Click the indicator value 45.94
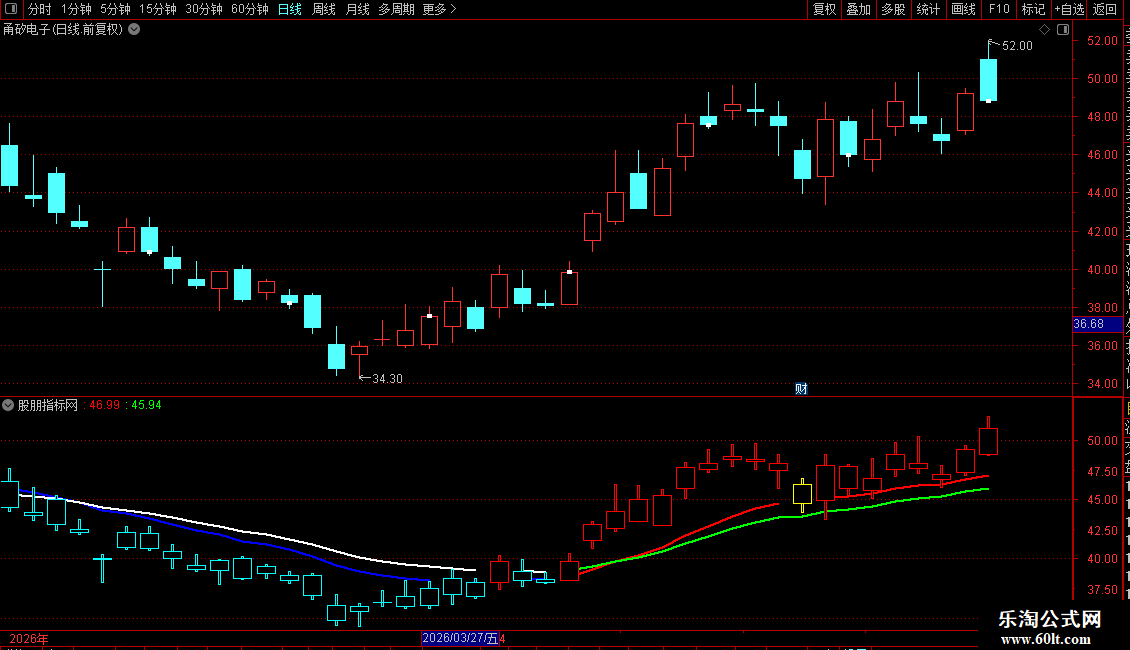This screenshot has width=1130, height=650. pos(146,405)
